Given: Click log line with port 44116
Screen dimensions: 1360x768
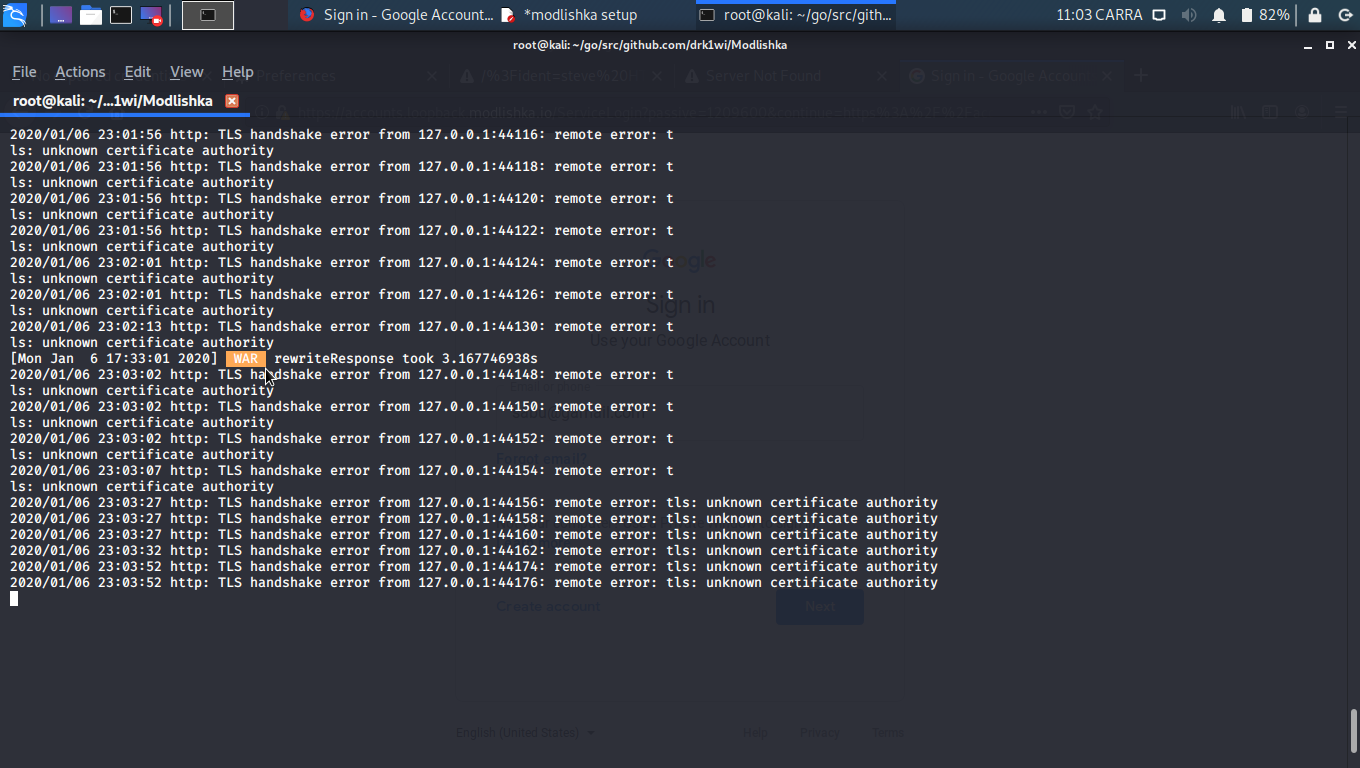Looking at the screenshot, I should [342, 134].
